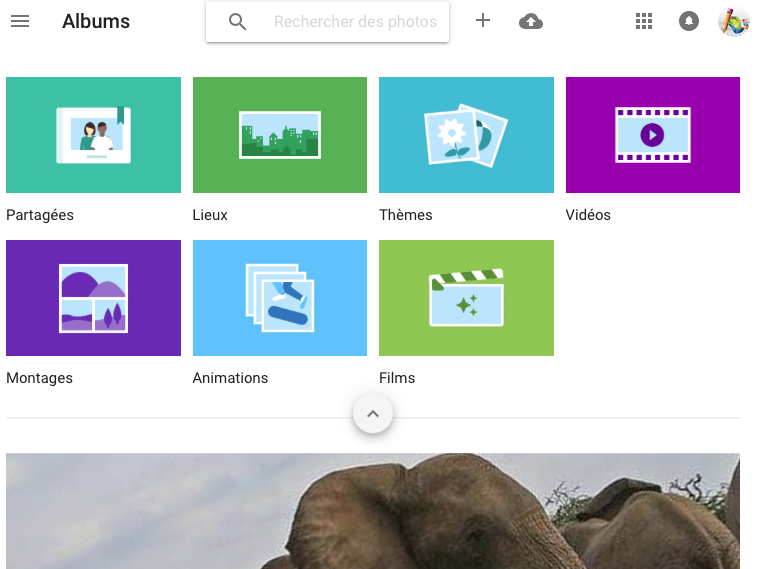Open the account profile avatar
The height and width of the screenshot is (569, 757).
click(x=733, y=21)
